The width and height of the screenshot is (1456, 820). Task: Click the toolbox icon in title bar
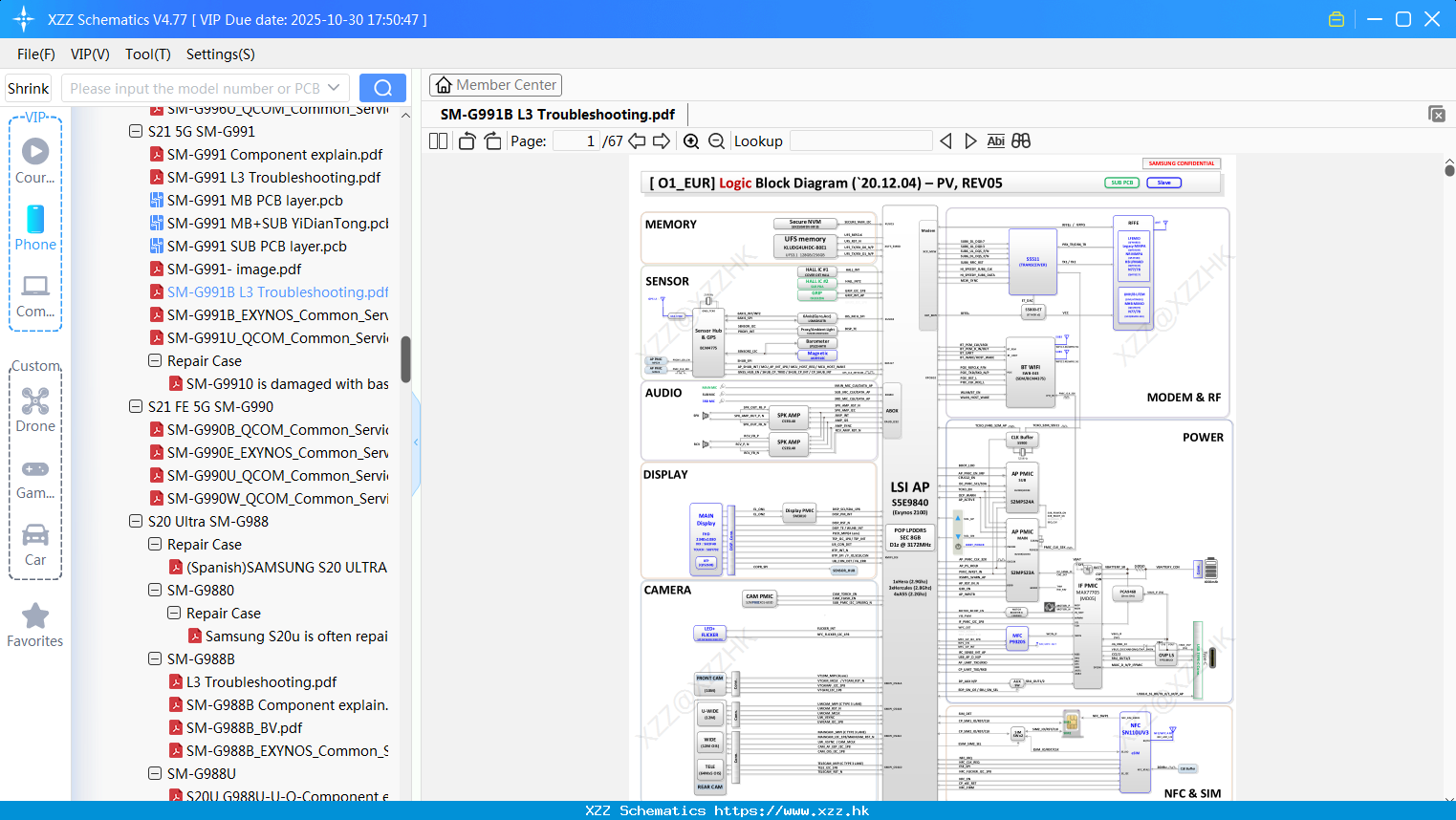click(1336, 19)
